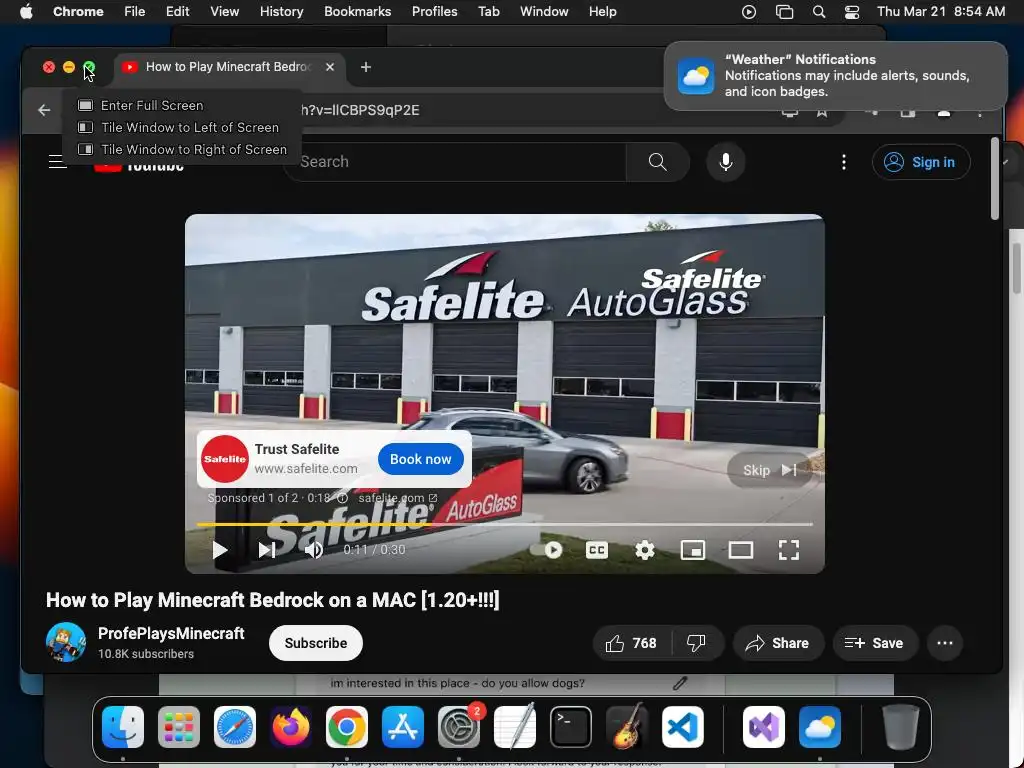Like the video with 768 likes
The image size is (1024, 768).
tap(631, 643)
